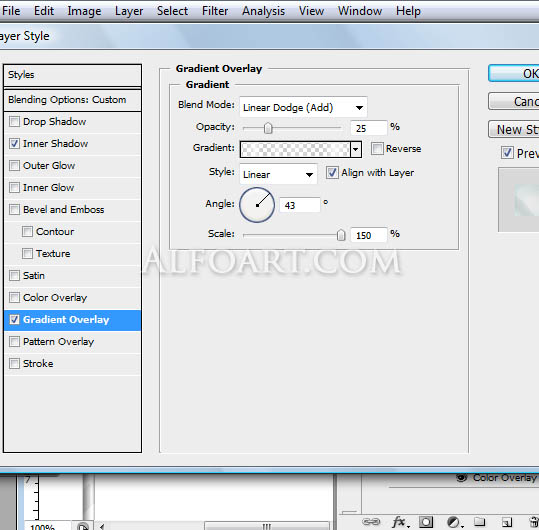The height and width of the screenshot is (530, 539).
Task: Tick the Texture checkbox
Action: pyautogui.click(x=28, y=253)
